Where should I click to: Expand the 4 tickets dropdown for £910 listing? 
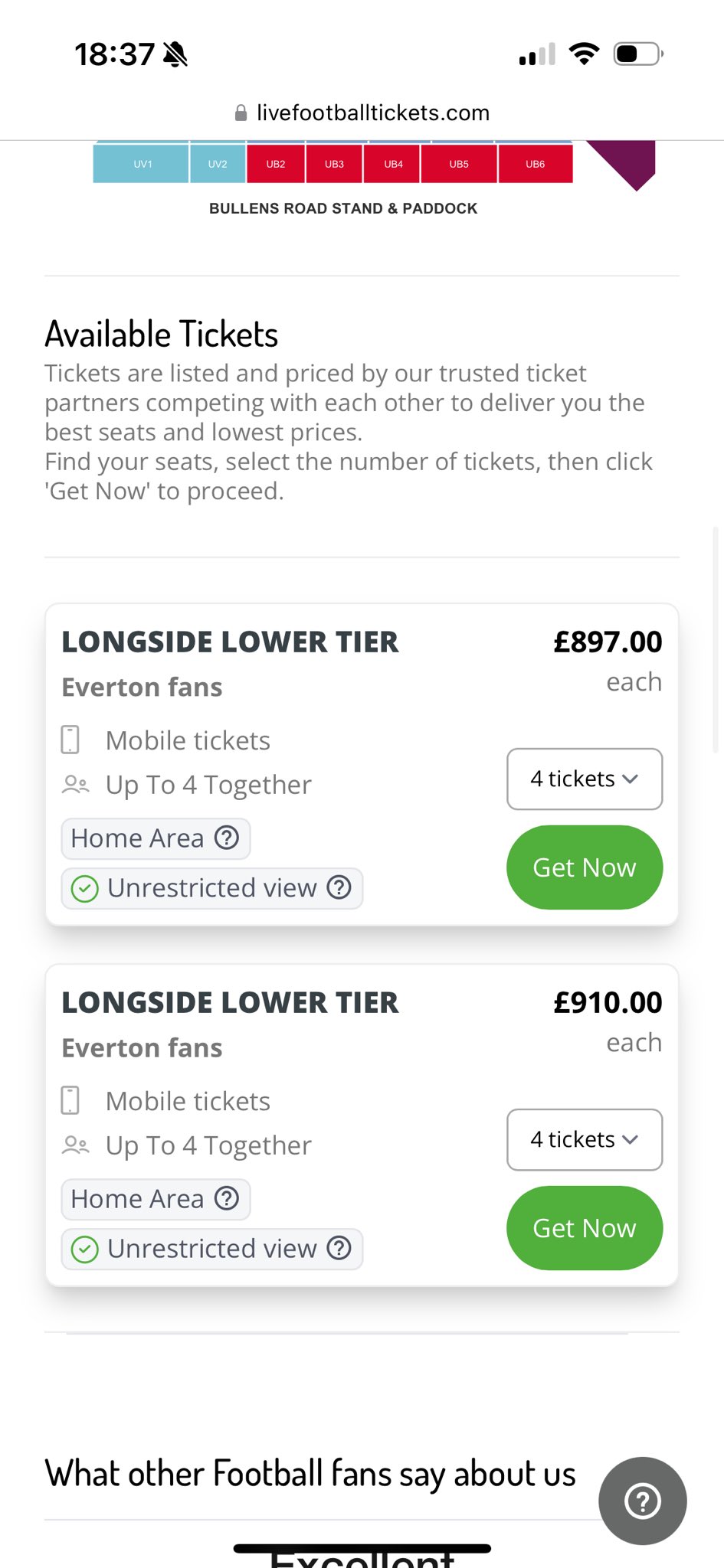585,1139
